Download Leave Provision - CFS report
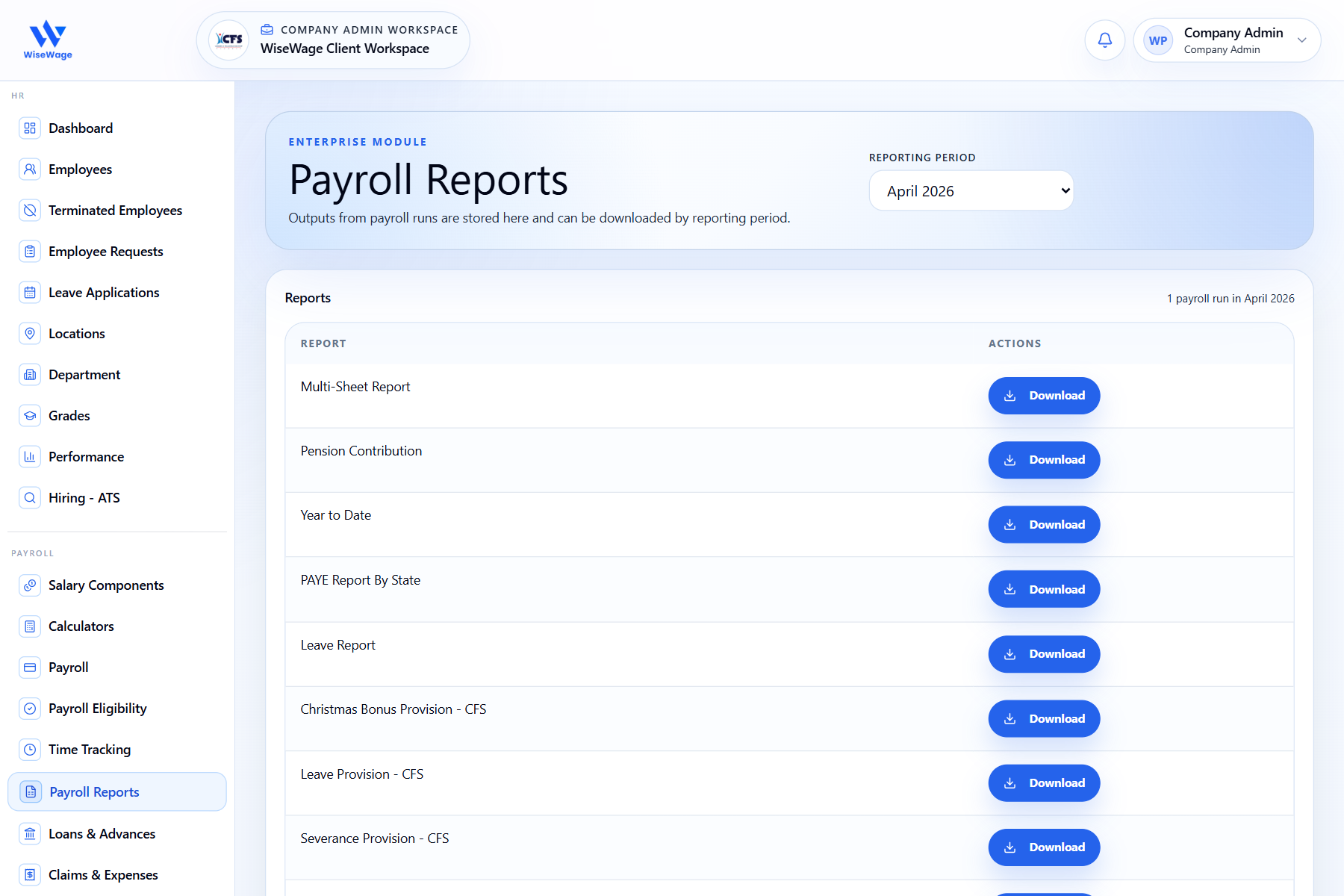Viewport: 1344px width, 896px height. [1044, 783]
